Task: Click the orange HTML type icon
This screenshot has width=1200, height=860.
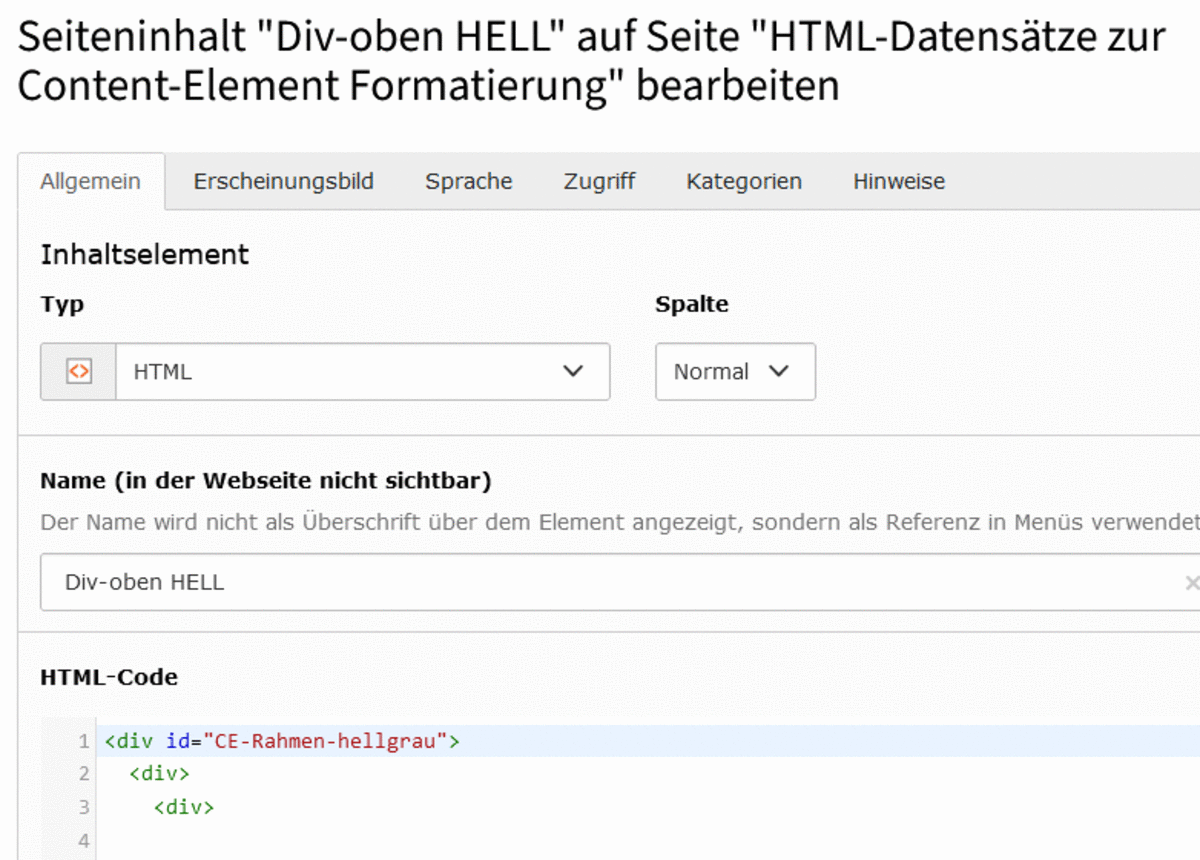Action: pos(78,372)
